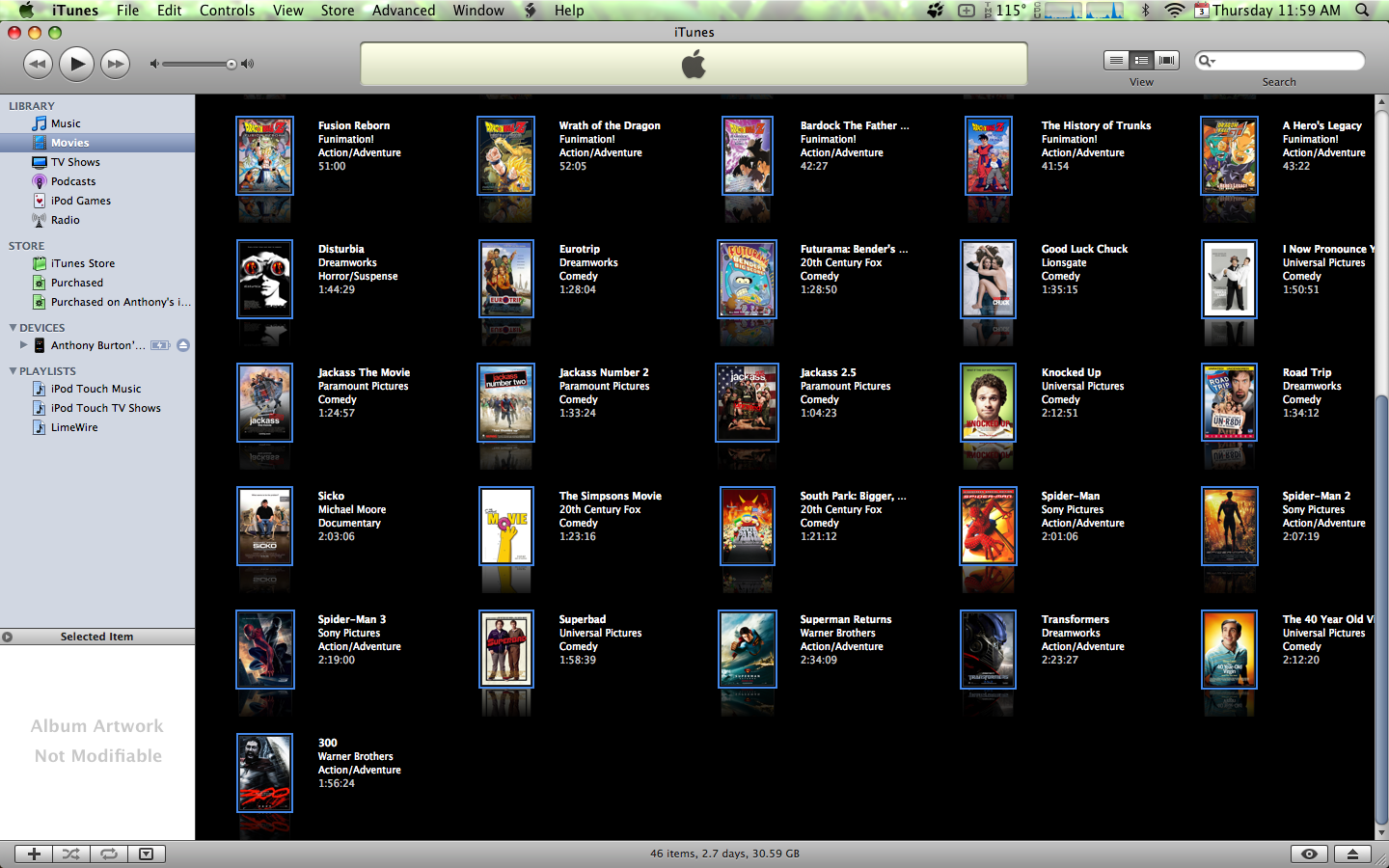Click the Next track fast-forward button
The image size is (1389, 868).
tap(115, 65)
